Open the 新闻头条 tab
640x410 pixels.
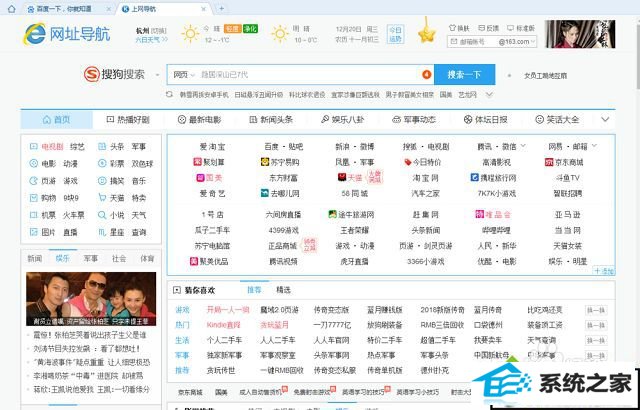271,120
